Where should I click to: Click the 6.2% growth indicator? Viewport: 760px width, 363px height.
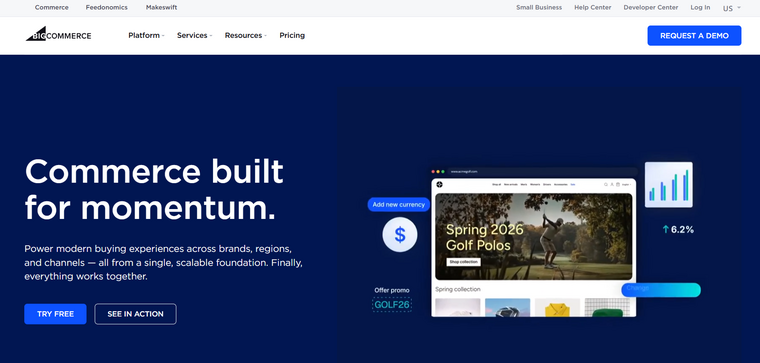click(678, 230)
